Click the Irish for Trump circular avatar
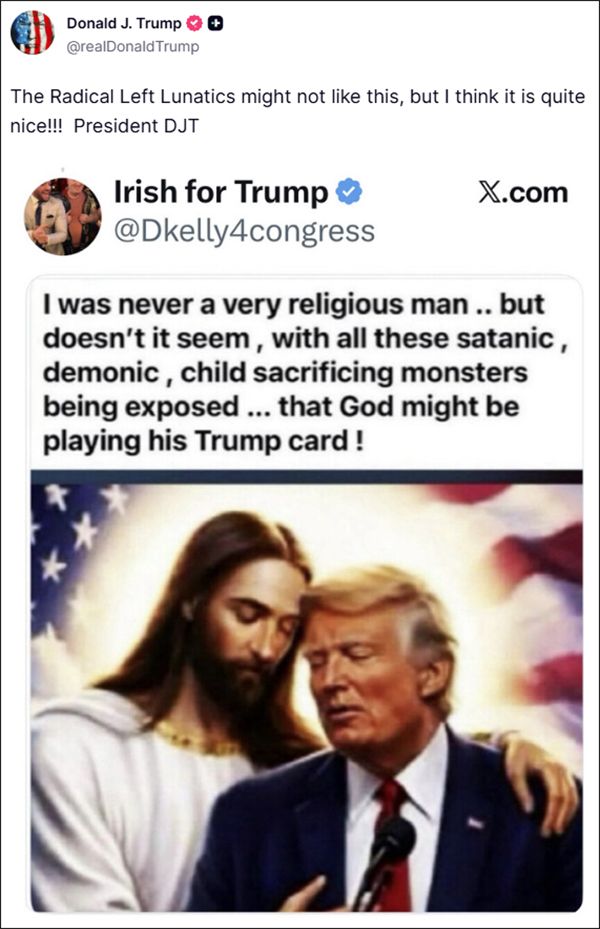The height and width of the screenshot is (929, 600). (62, 216)
